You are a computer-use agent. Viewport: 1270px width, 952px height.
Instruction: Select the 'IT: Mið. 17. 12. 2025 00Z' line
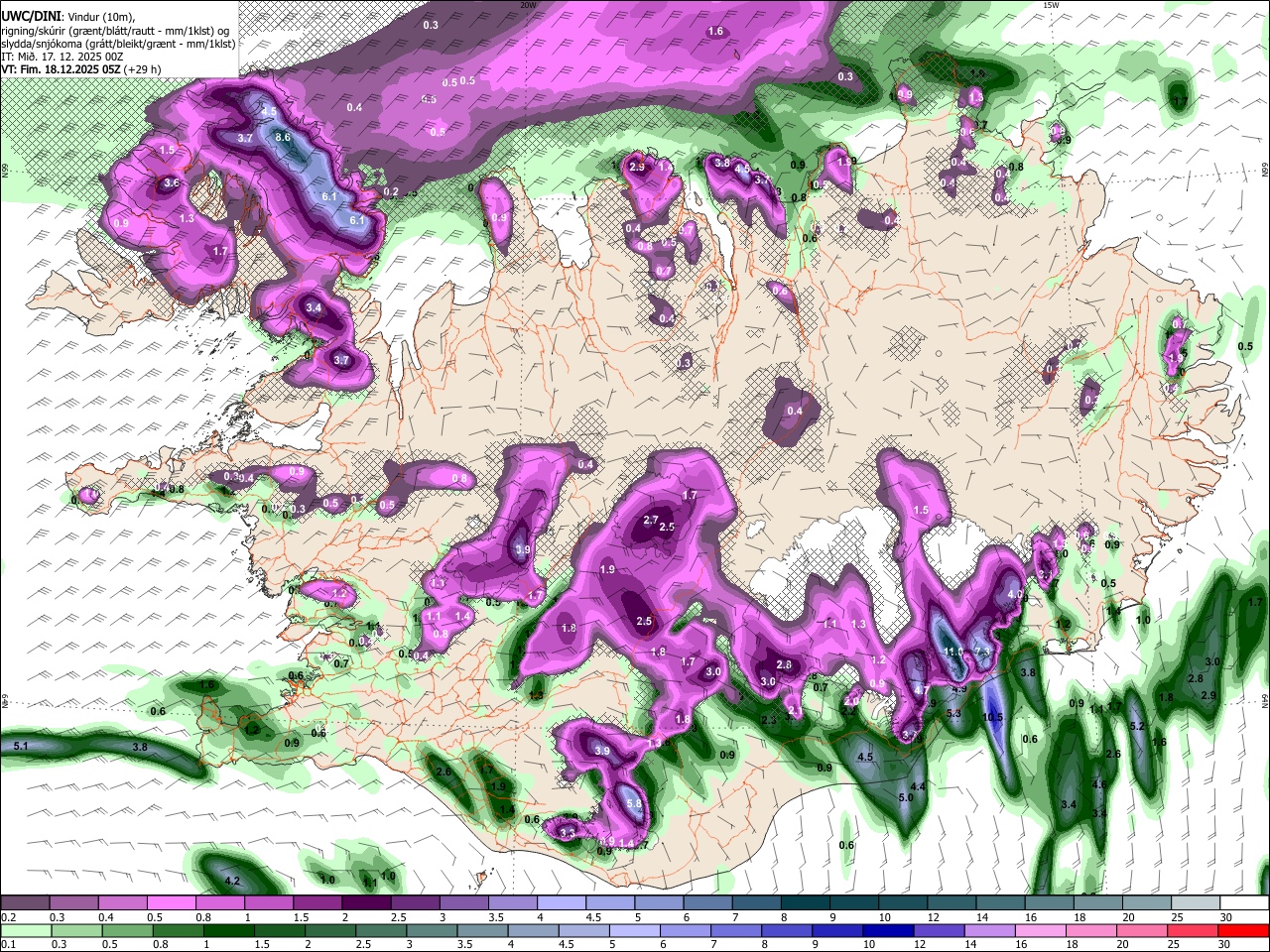coord(63,57)
